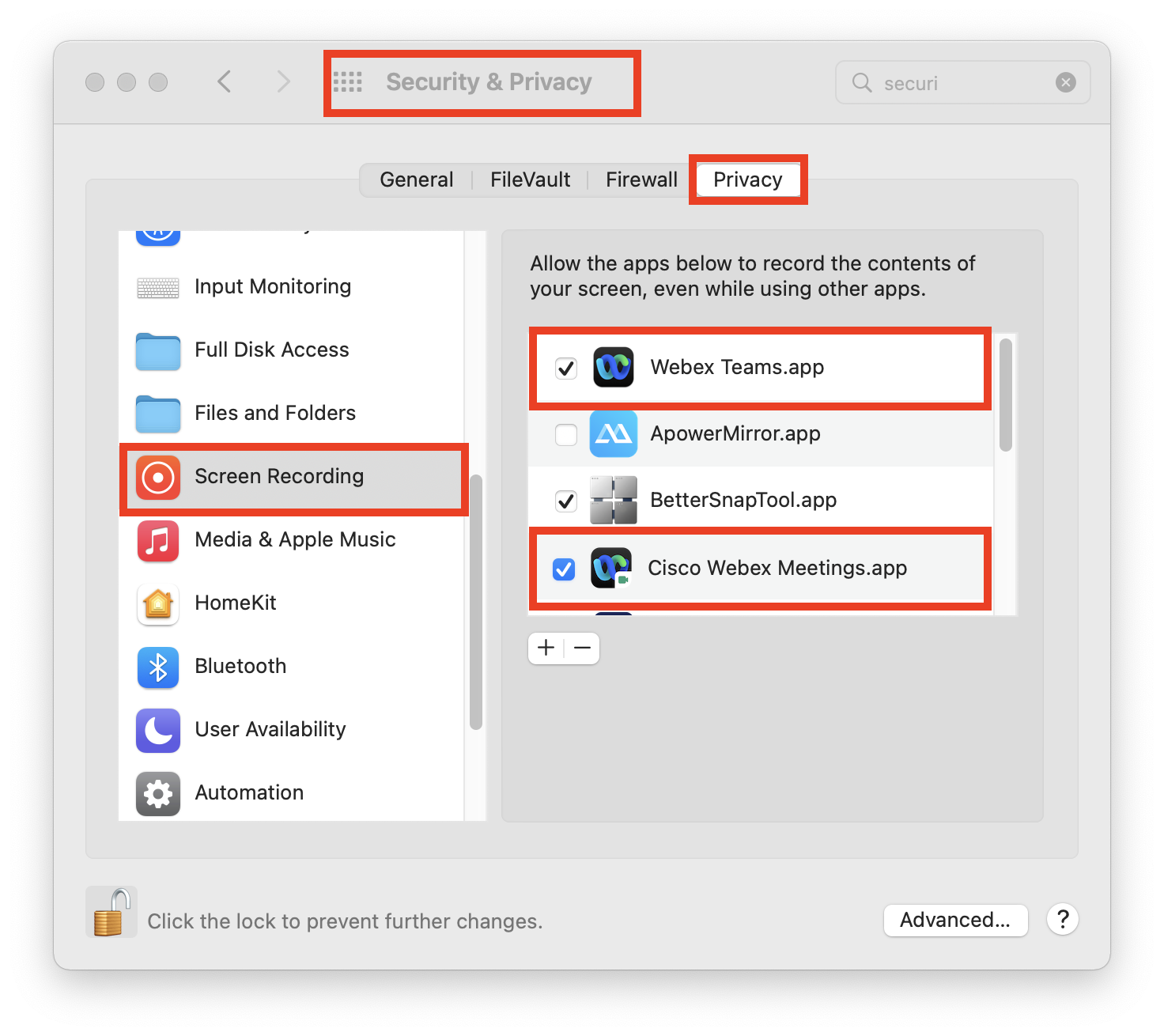Switch to the FileVault tab
The height and width of the screenshot is (1036, 1164).
coord(530,180)
